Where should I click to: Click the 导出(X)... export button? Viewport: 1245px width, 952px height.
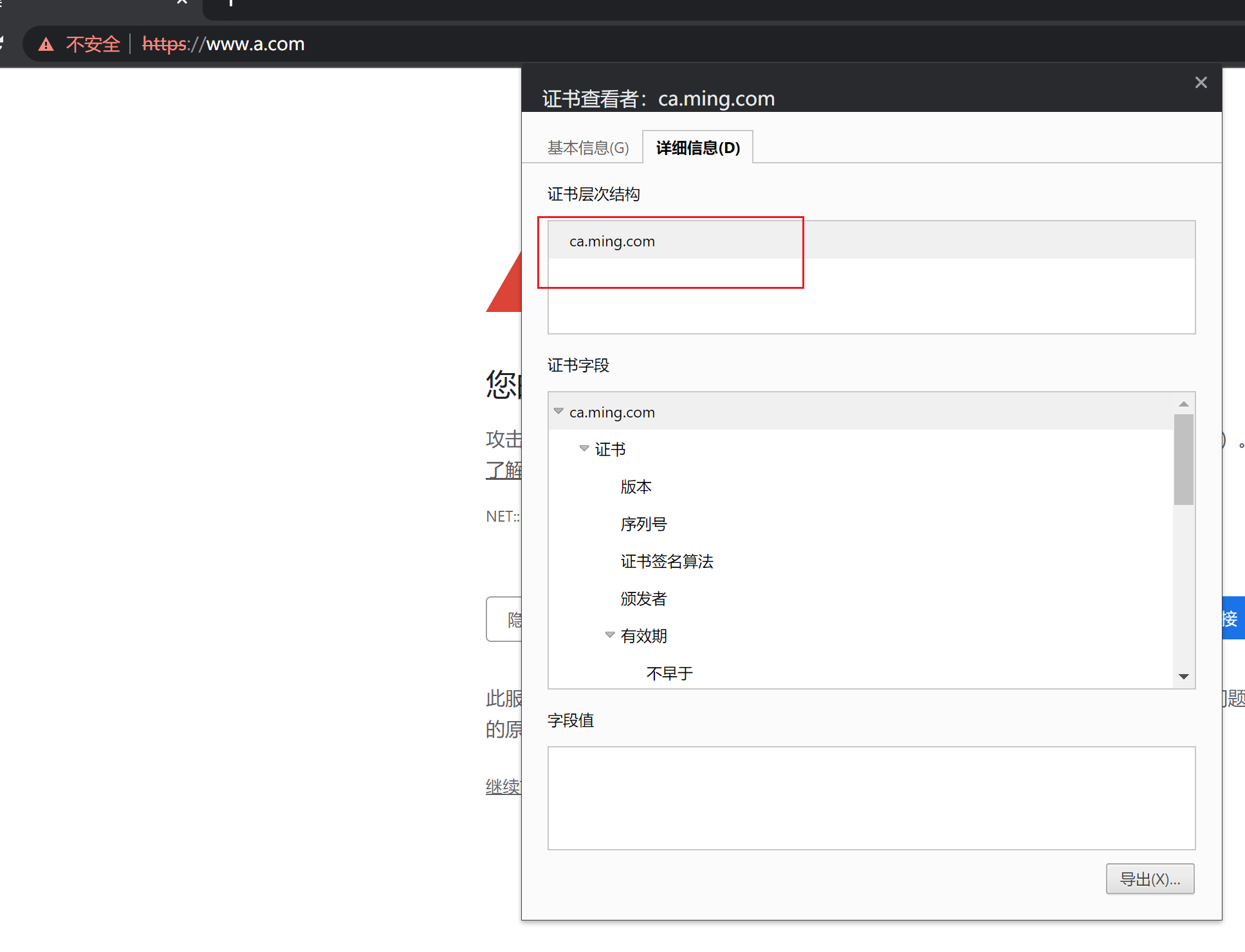pyautogui.click(x=1150, y=879)
